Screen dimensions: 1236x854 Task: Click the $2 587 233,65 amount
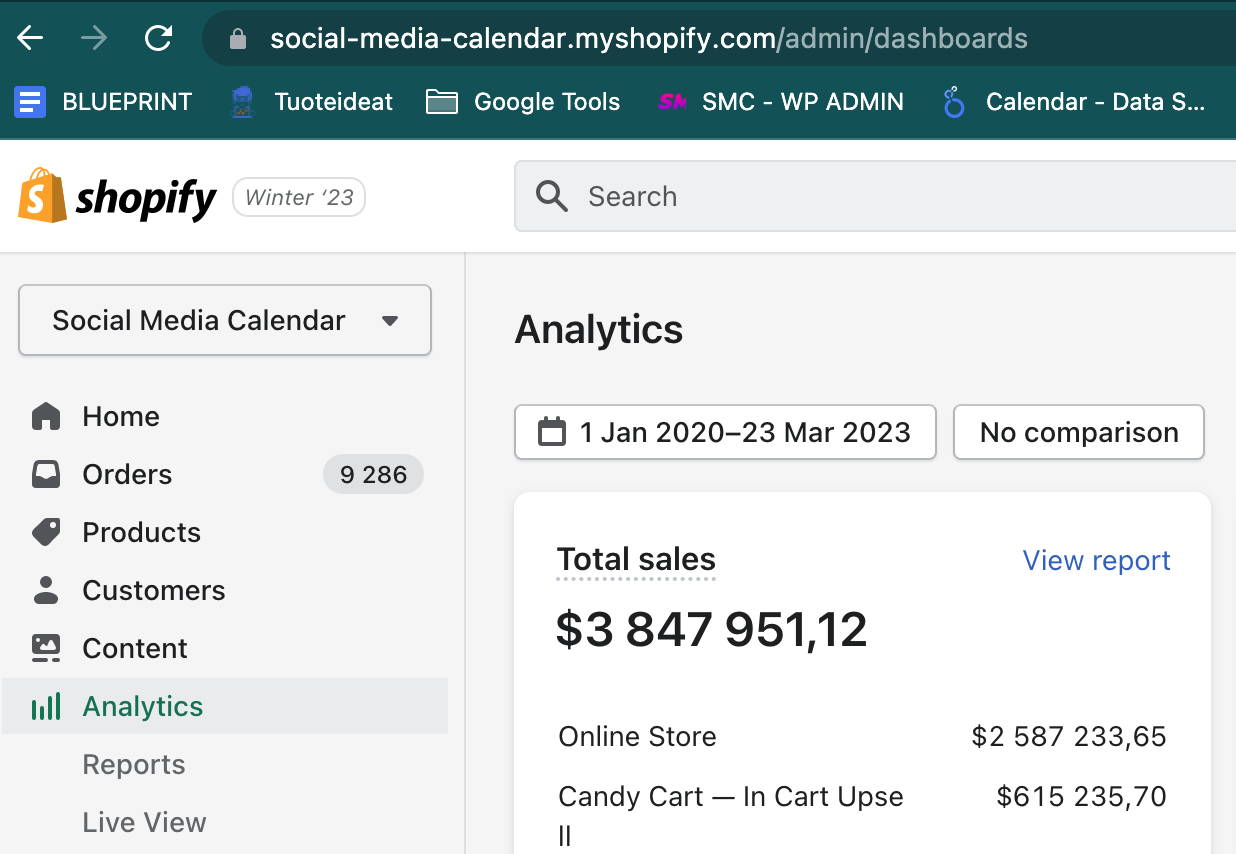tap(1069, 737)
